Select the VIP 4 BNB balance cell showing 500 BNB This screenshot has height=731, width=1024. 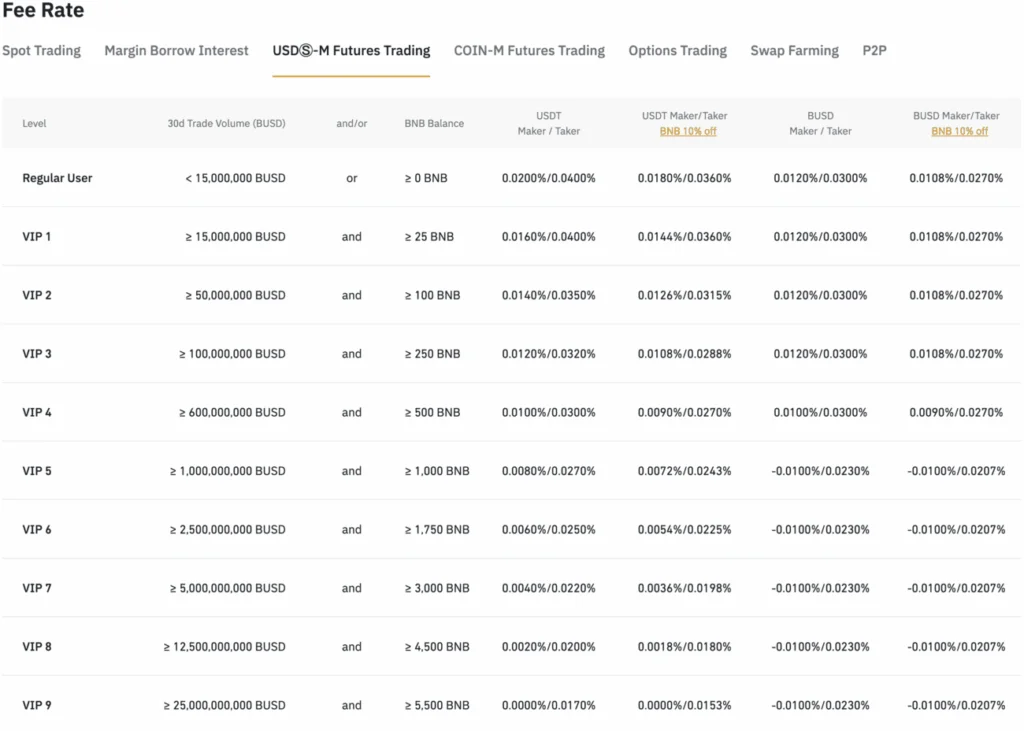pyautogui.click(x=434, y=412)
